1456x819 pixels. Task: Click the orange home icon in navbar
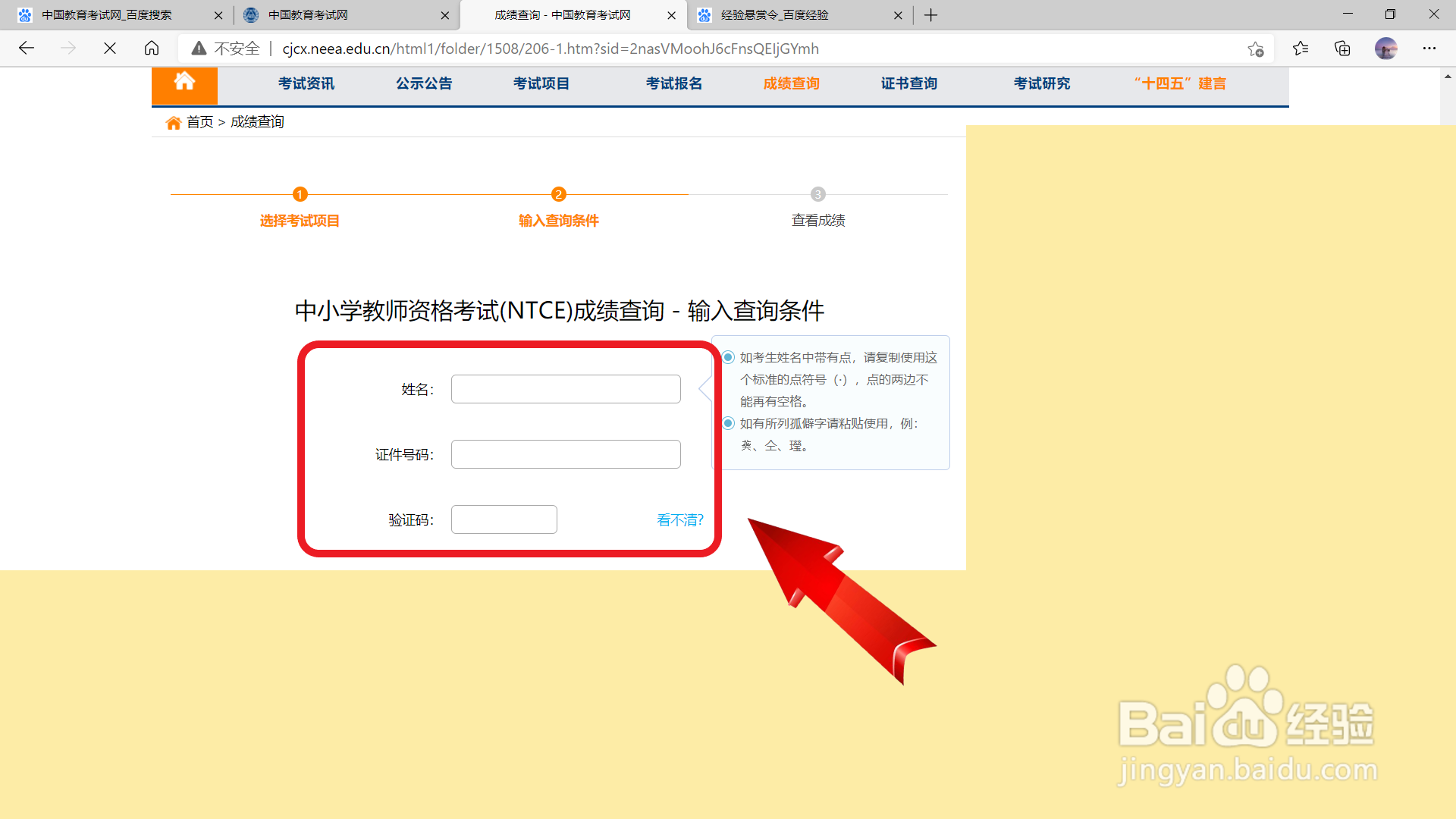(x=184, y=83)
